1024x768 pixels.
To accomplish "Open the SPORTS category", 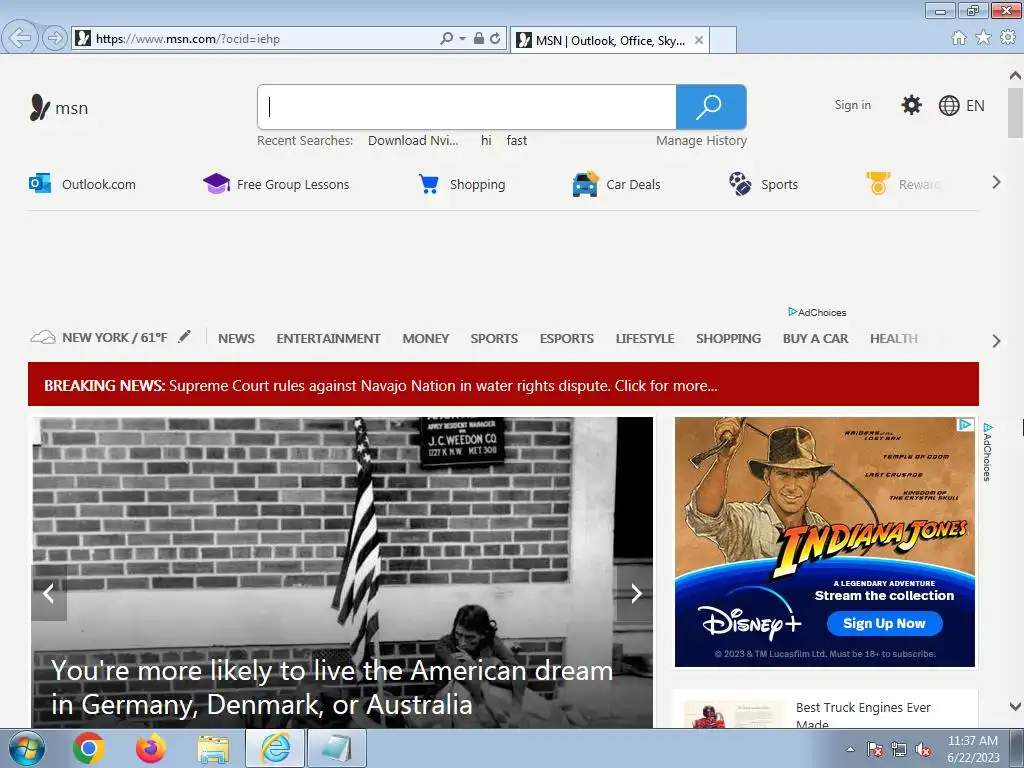I will (x=494, y=338).
